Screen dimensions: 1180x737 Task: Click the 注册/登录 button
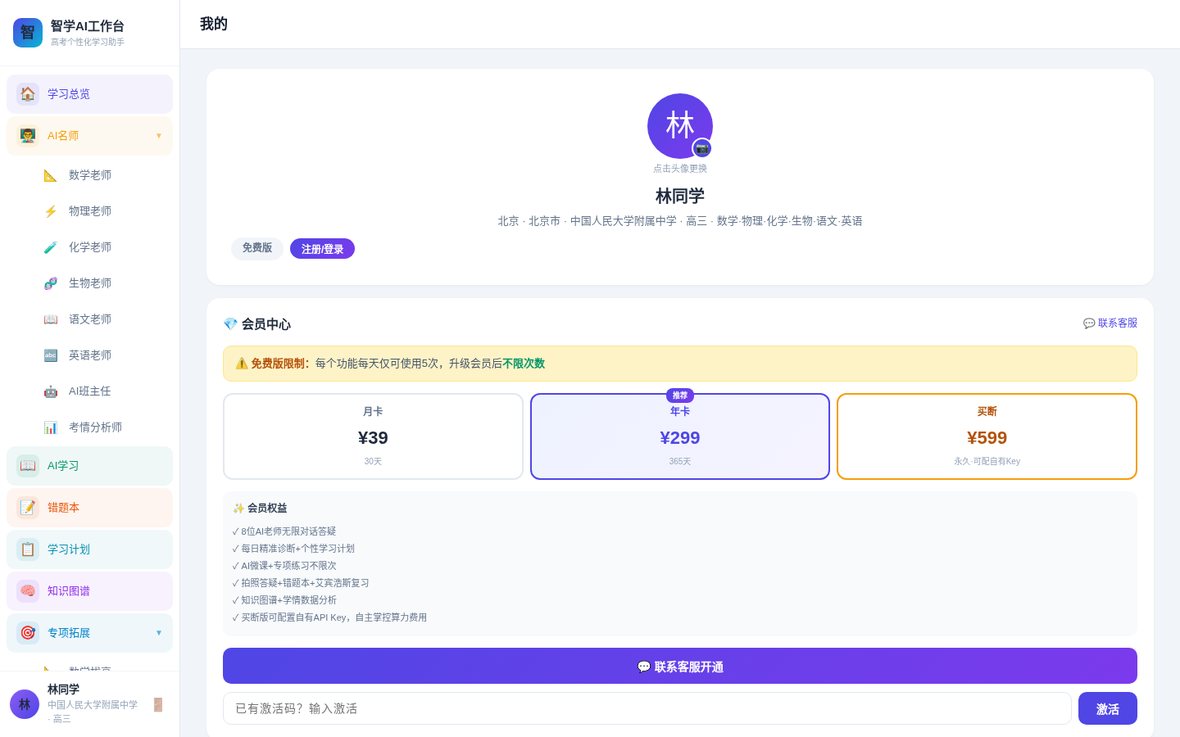pyautogui.click(x=322, y=248)
